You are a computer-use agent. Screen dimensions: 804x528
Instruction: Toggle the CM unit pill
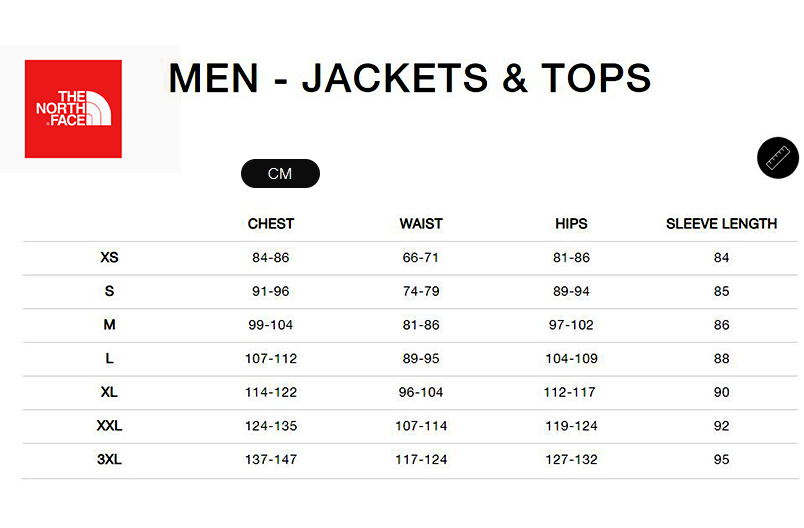280,173
